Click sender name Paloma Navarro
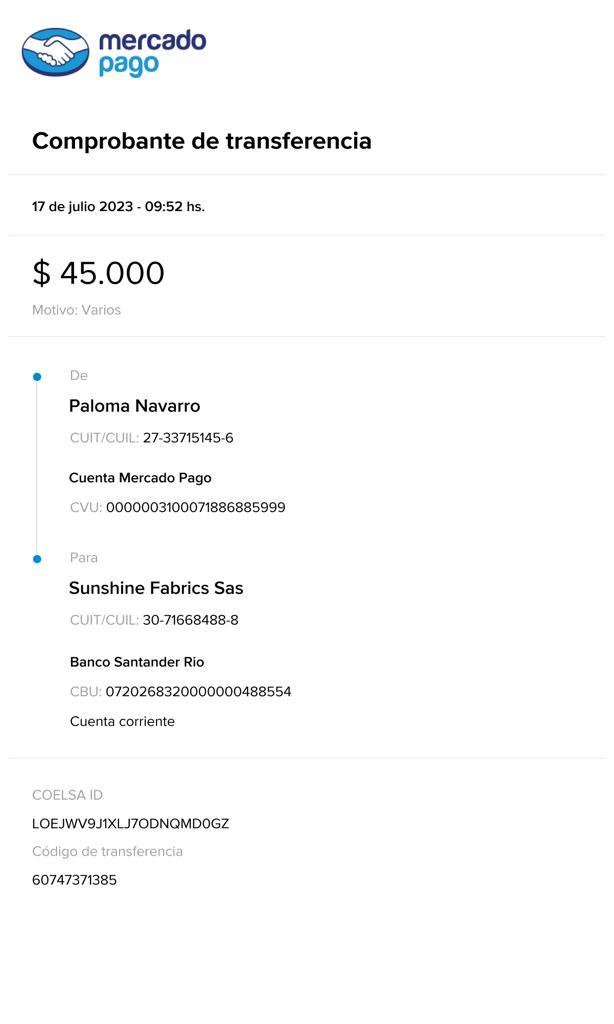 pos(134,406)
